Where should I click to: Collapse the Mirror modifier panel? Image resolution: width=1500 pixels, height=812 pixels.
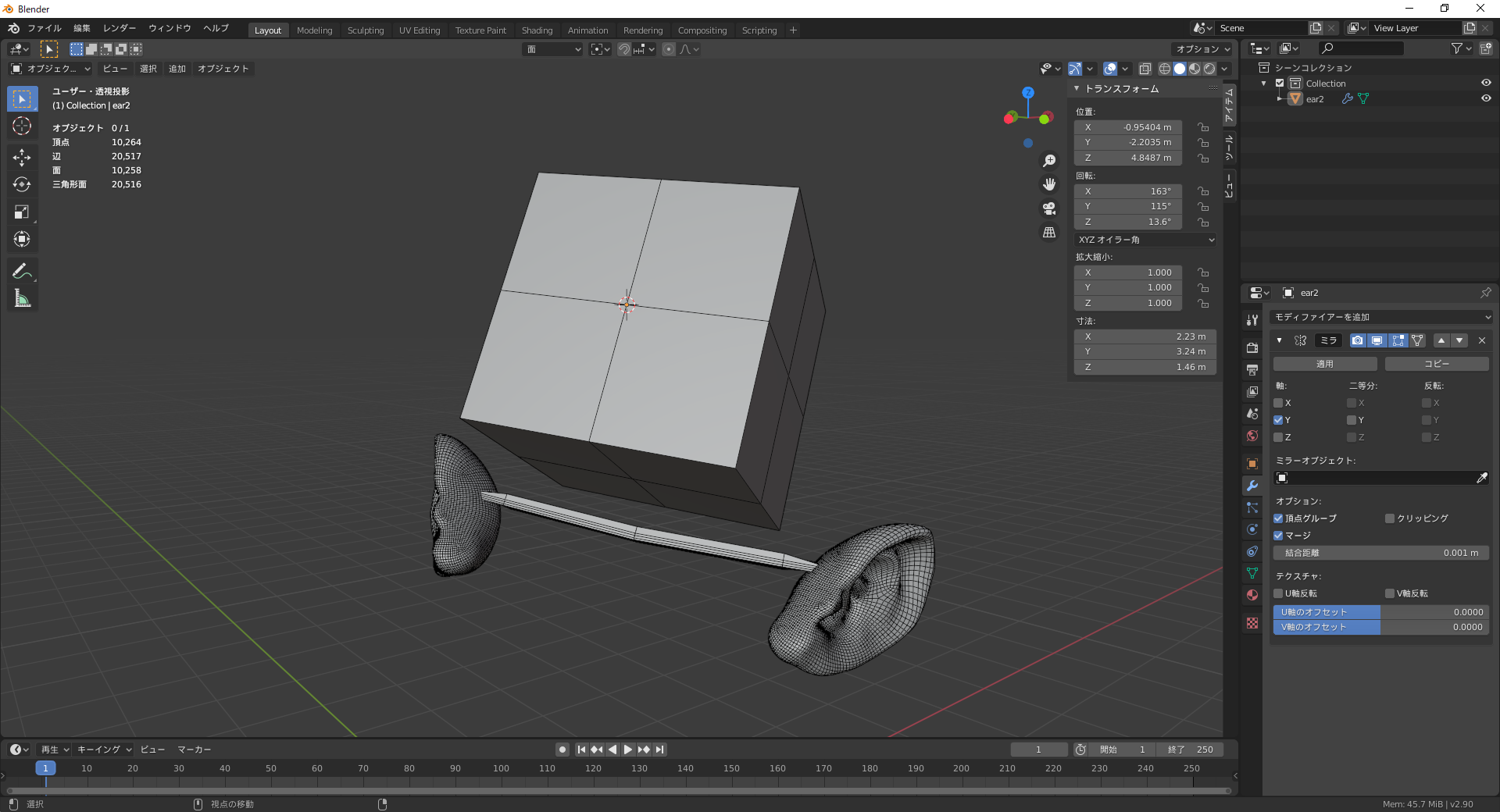tap(1279, 340)
